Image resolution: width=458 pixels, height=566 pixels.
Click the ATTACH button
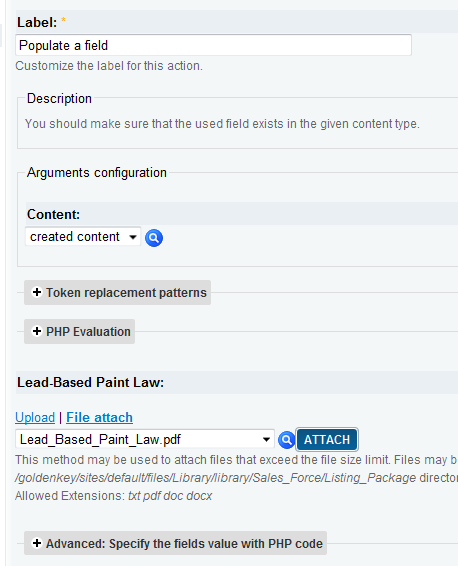point(327,440)
